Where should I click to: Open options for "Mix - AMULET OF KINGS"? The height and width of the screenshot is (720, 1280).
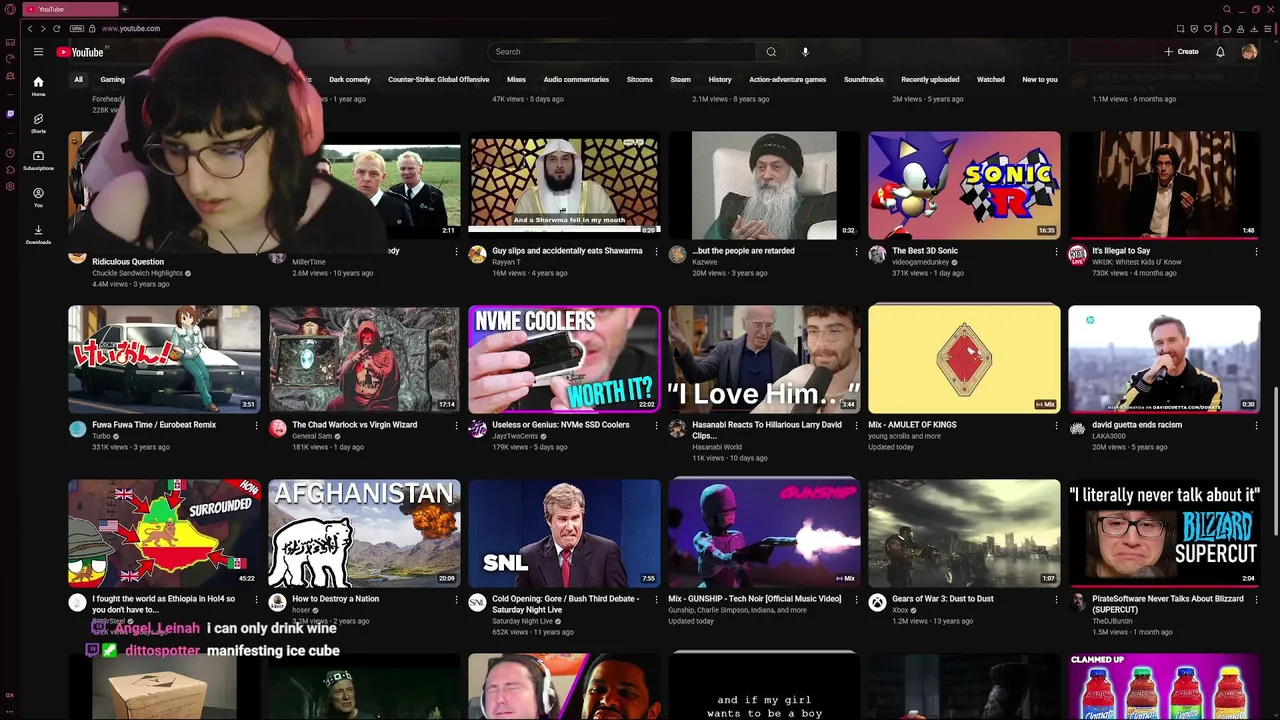pyautogui.click(x=1056, y=426)
